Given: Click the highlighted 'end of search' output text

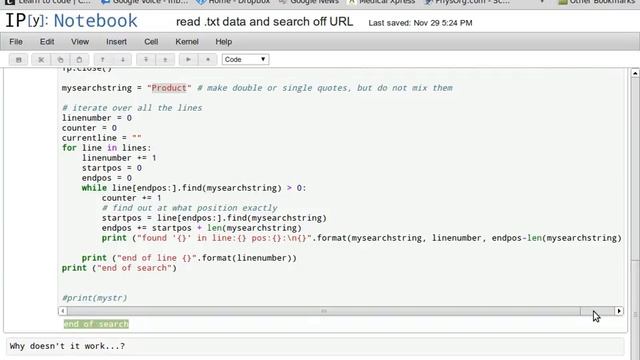Looking at the screenshot, I should [96, 324].
